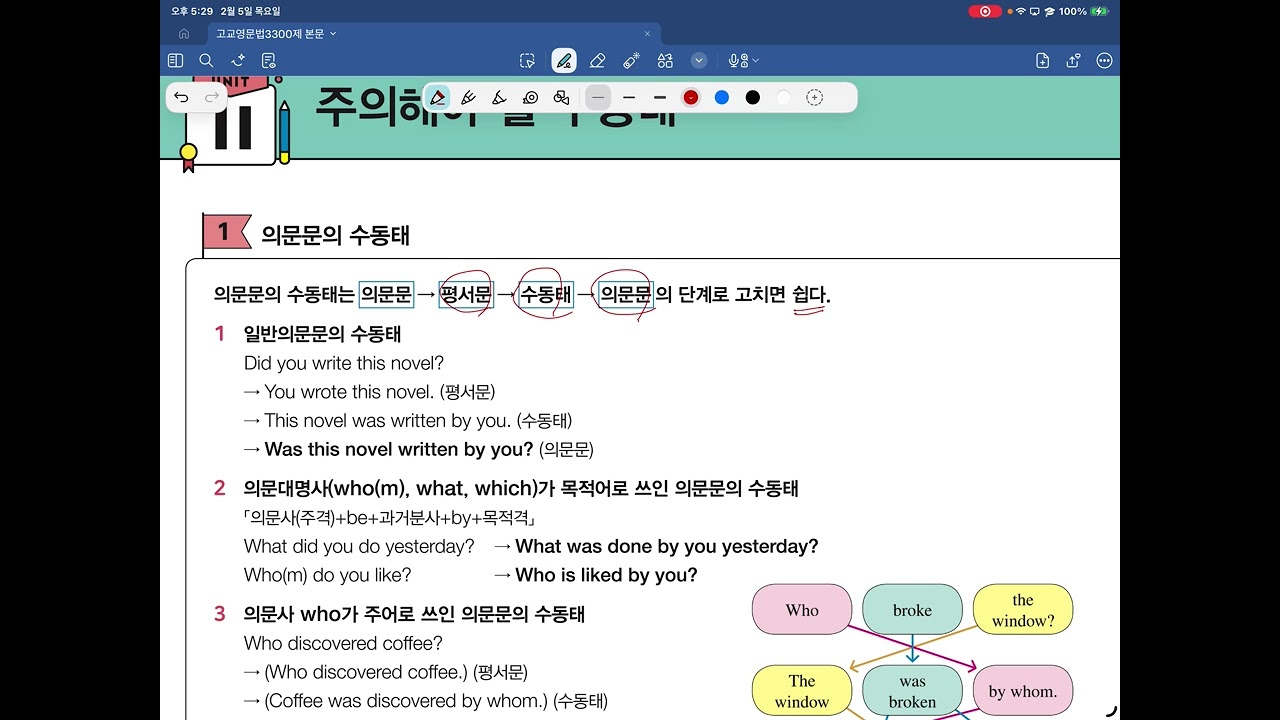
Task: Select the medium stroke thickness
Action: pyautogui.click(x=629, y=97)
